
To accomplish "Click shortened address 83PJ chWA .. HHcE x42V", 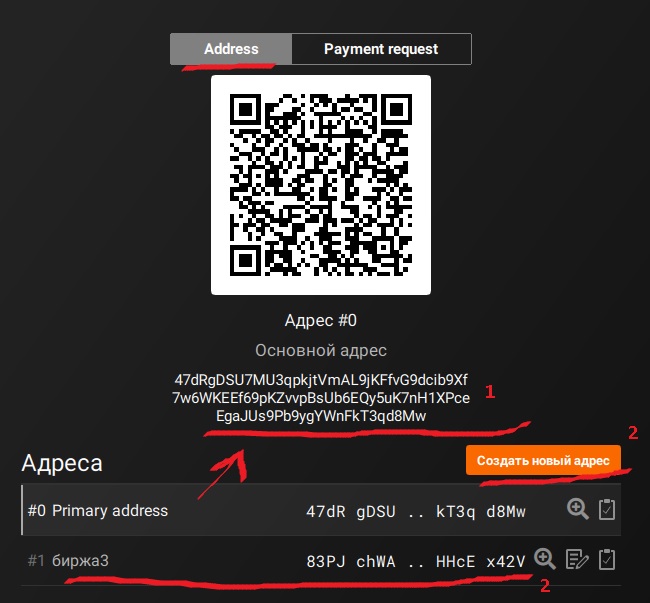I will pyautogui.click(x=416, y=562).
